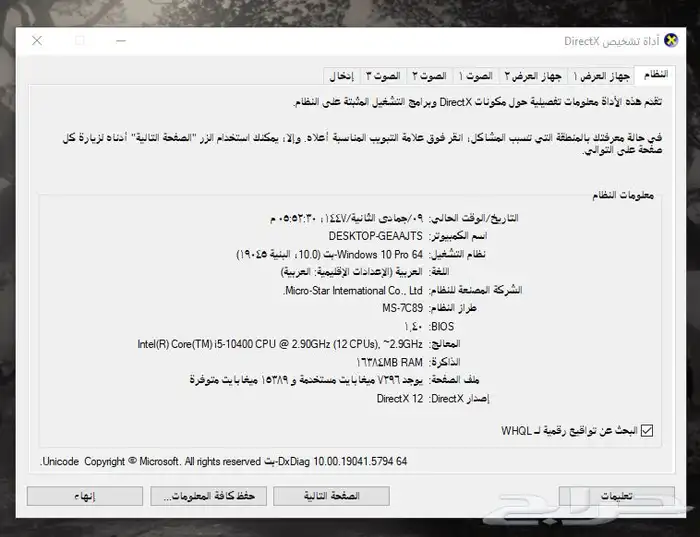Image resolution: width=700 pixels, height=537 pixels.
Task: Switch to the النظام tab
Action: click(x=655, y=75)
